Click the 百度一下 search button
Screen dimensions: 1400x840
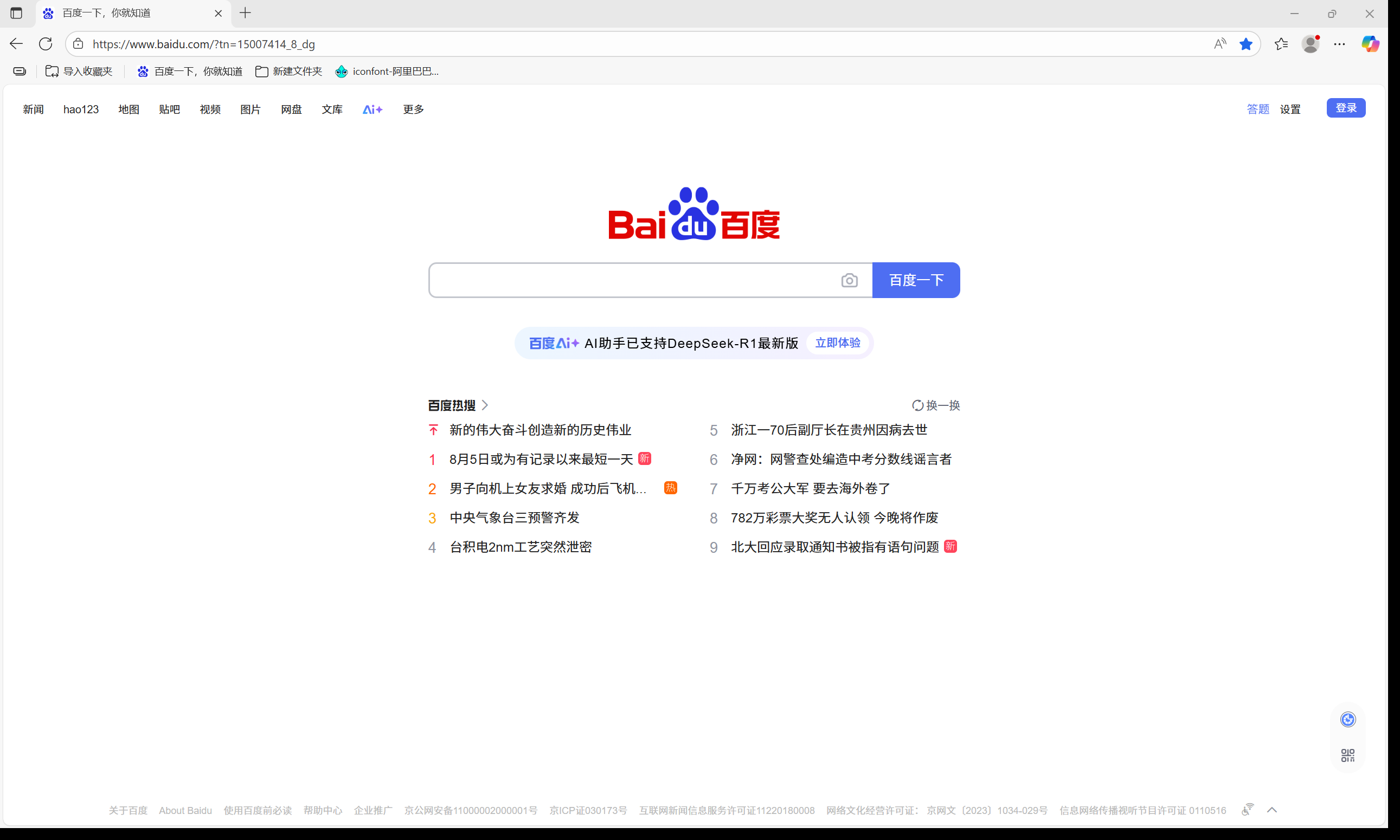point(916,280)
